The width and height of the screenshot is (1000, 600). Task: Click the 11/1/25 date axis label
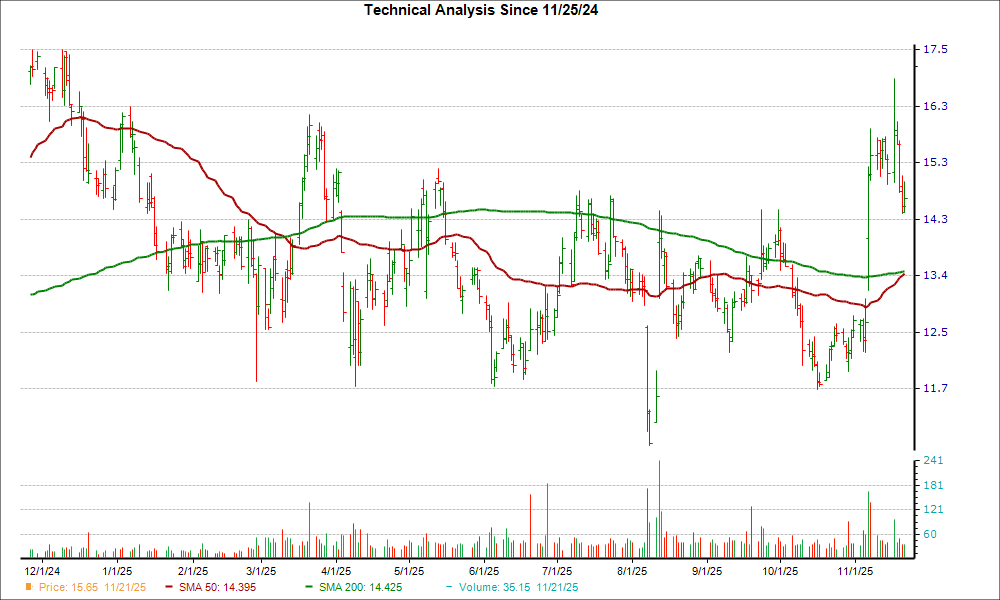[x=856, y=568]
